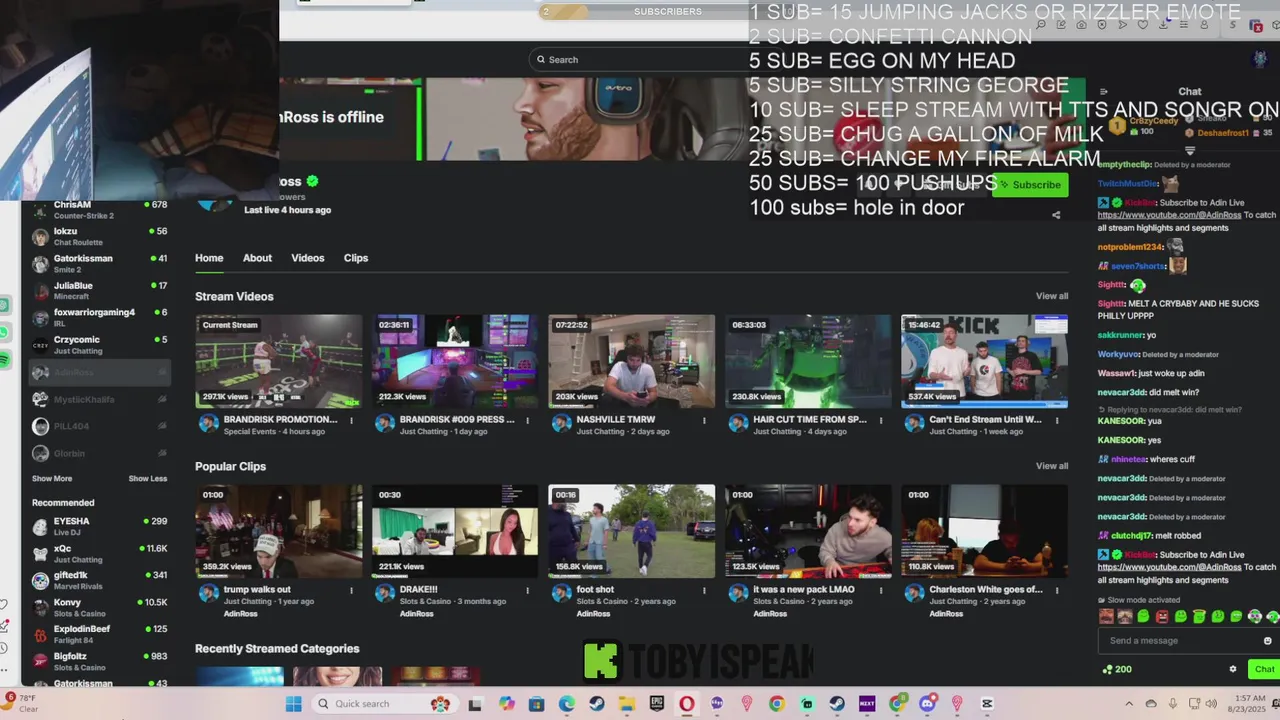Click the Send a message field
This screenshot has height=720, width=1280.
point(1188,641)
